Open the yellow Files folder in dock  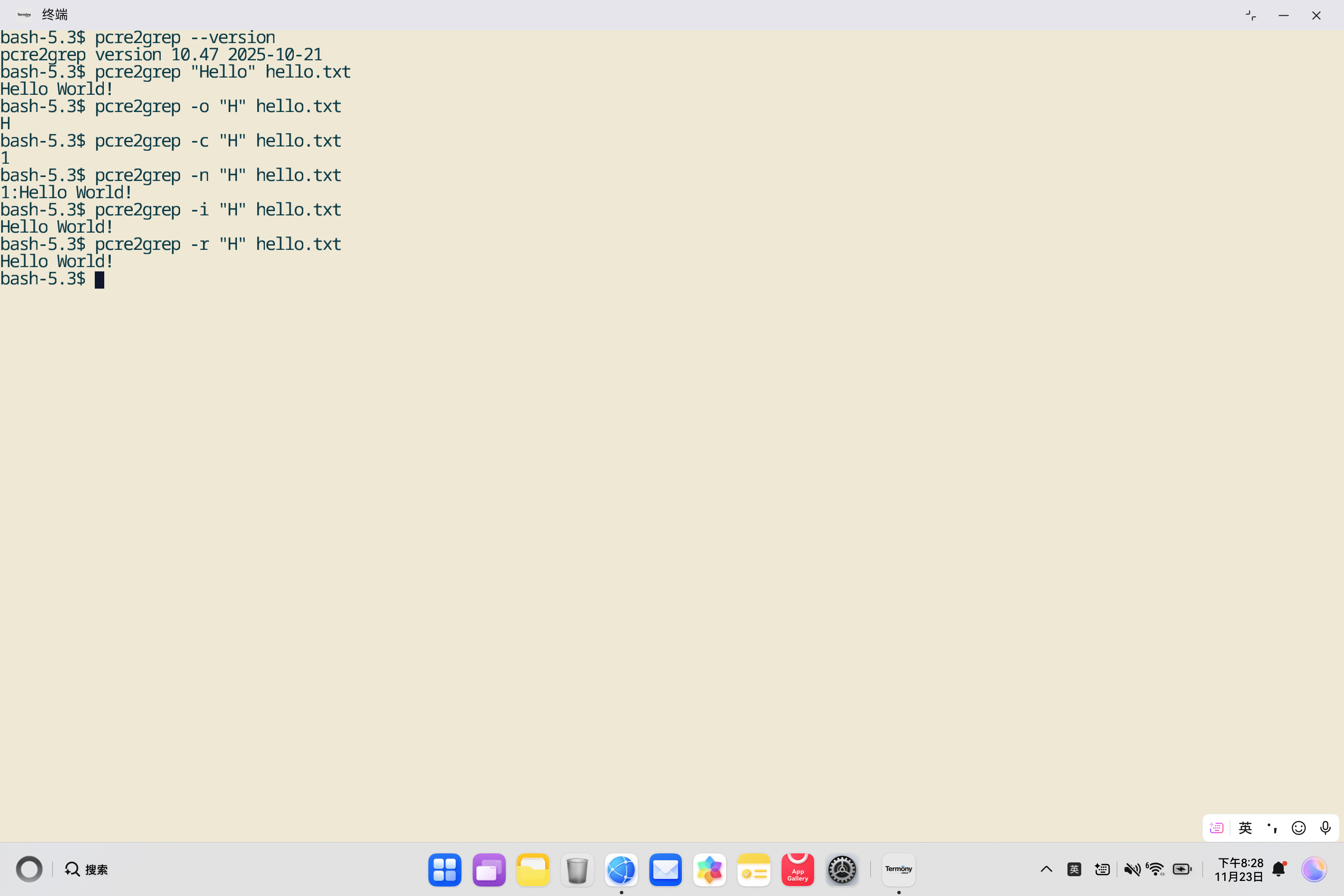532,870
